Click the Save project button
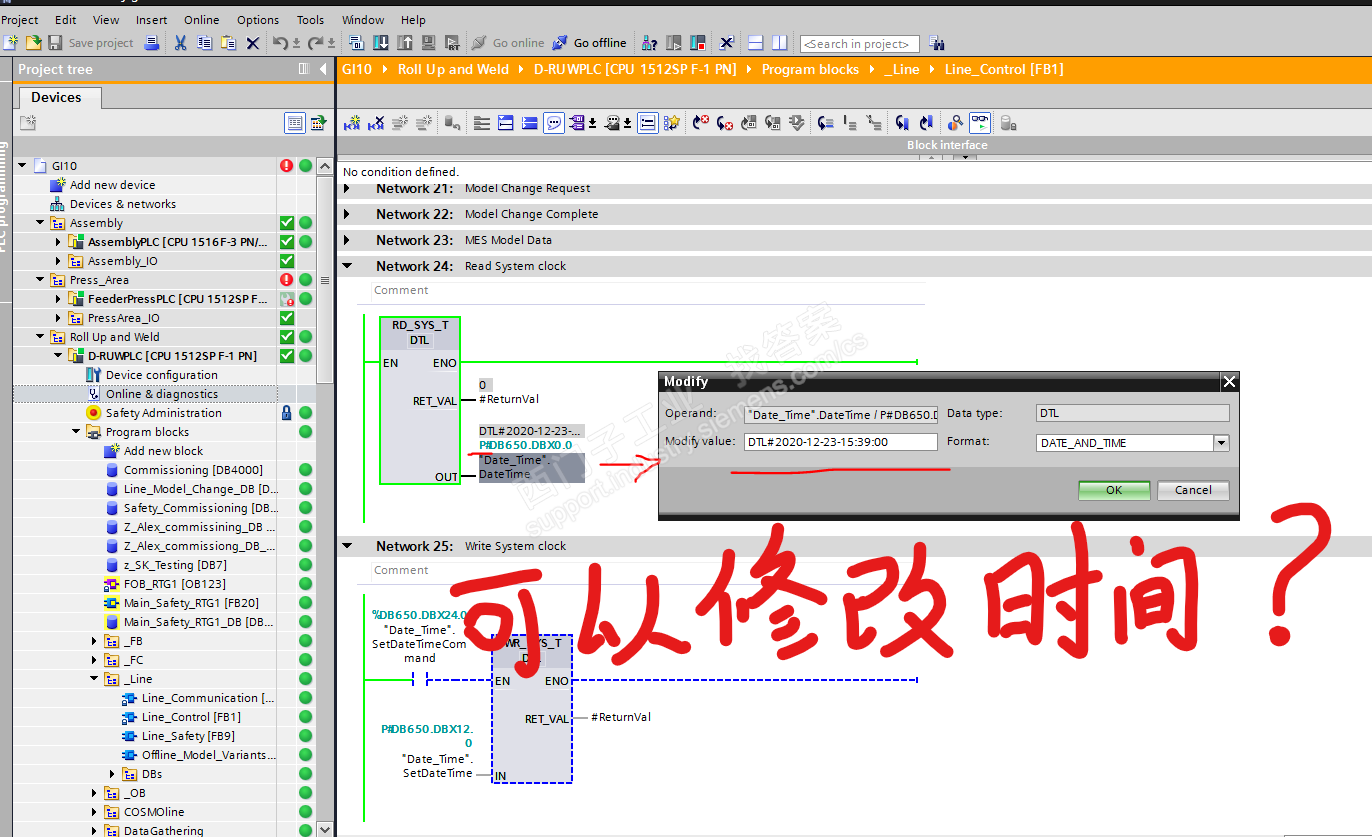Screen dimensions: 1372x837 91,43
